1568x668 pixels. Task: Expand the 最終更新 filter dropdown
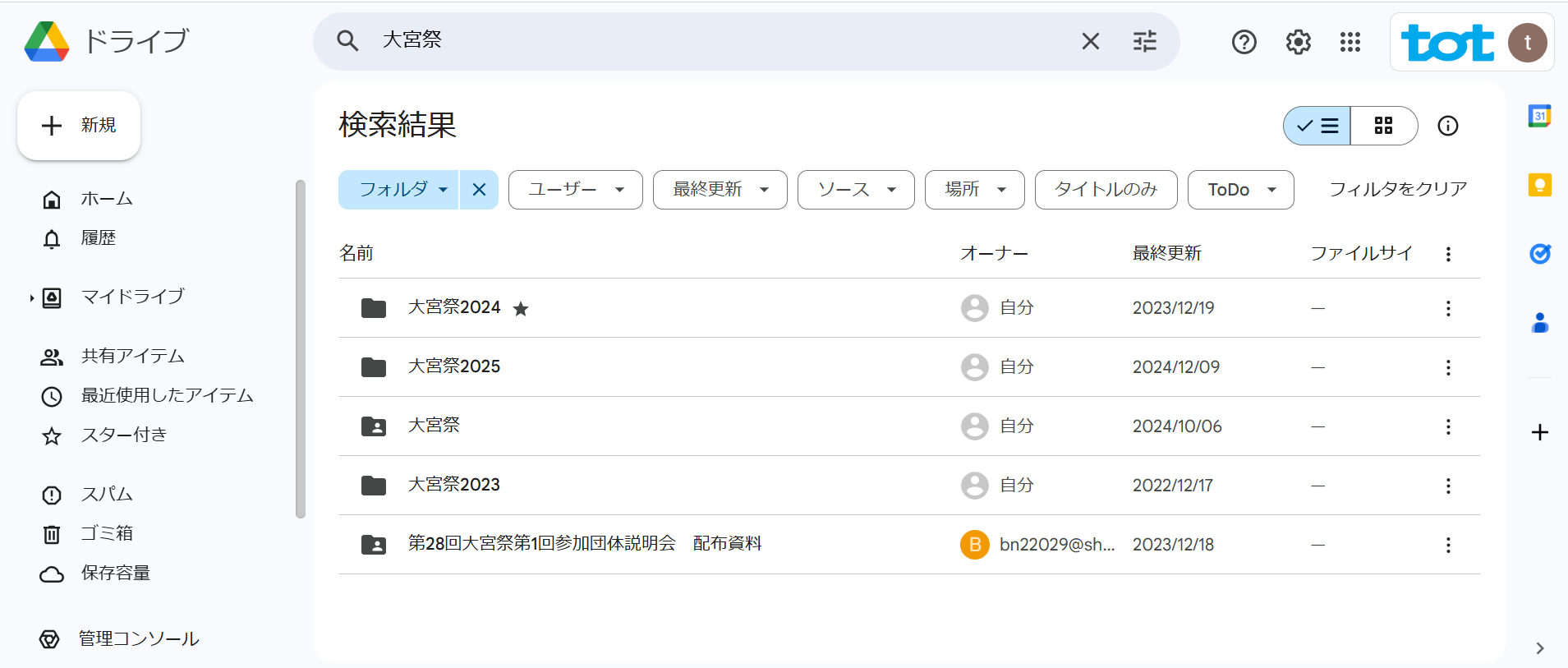(720, 190)
